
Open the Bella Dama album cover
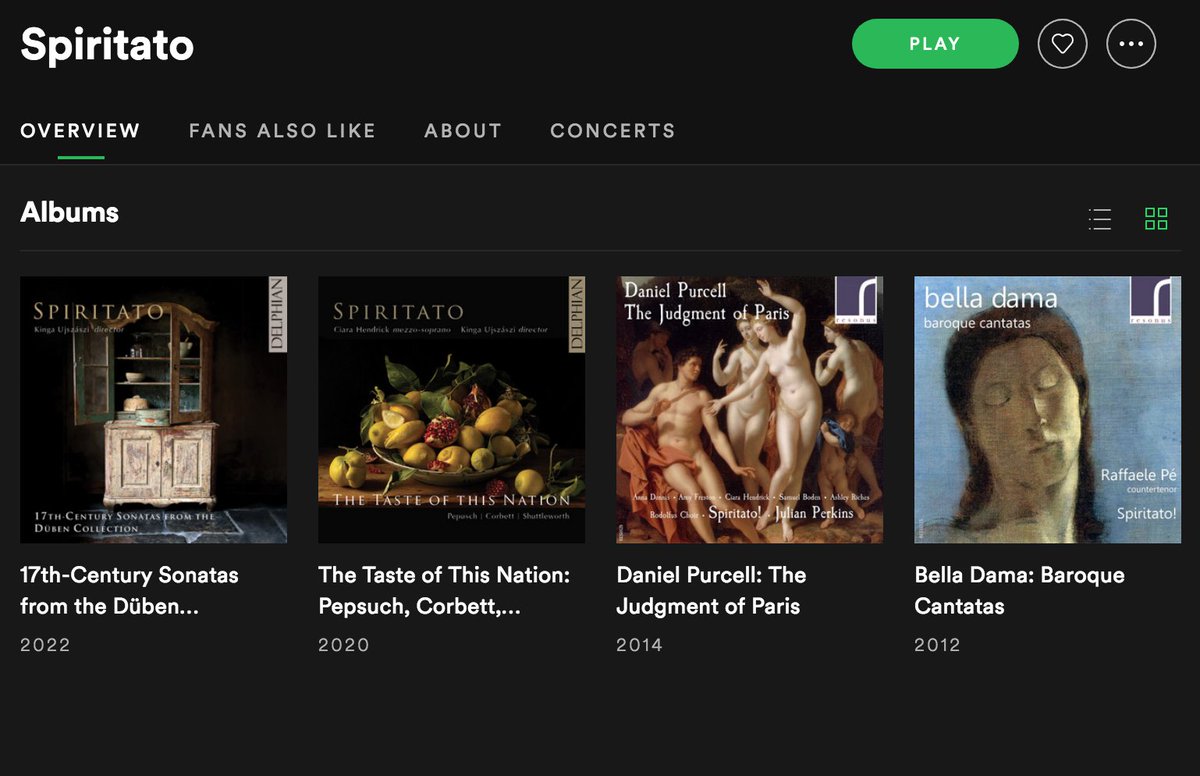click(1048, 410)
